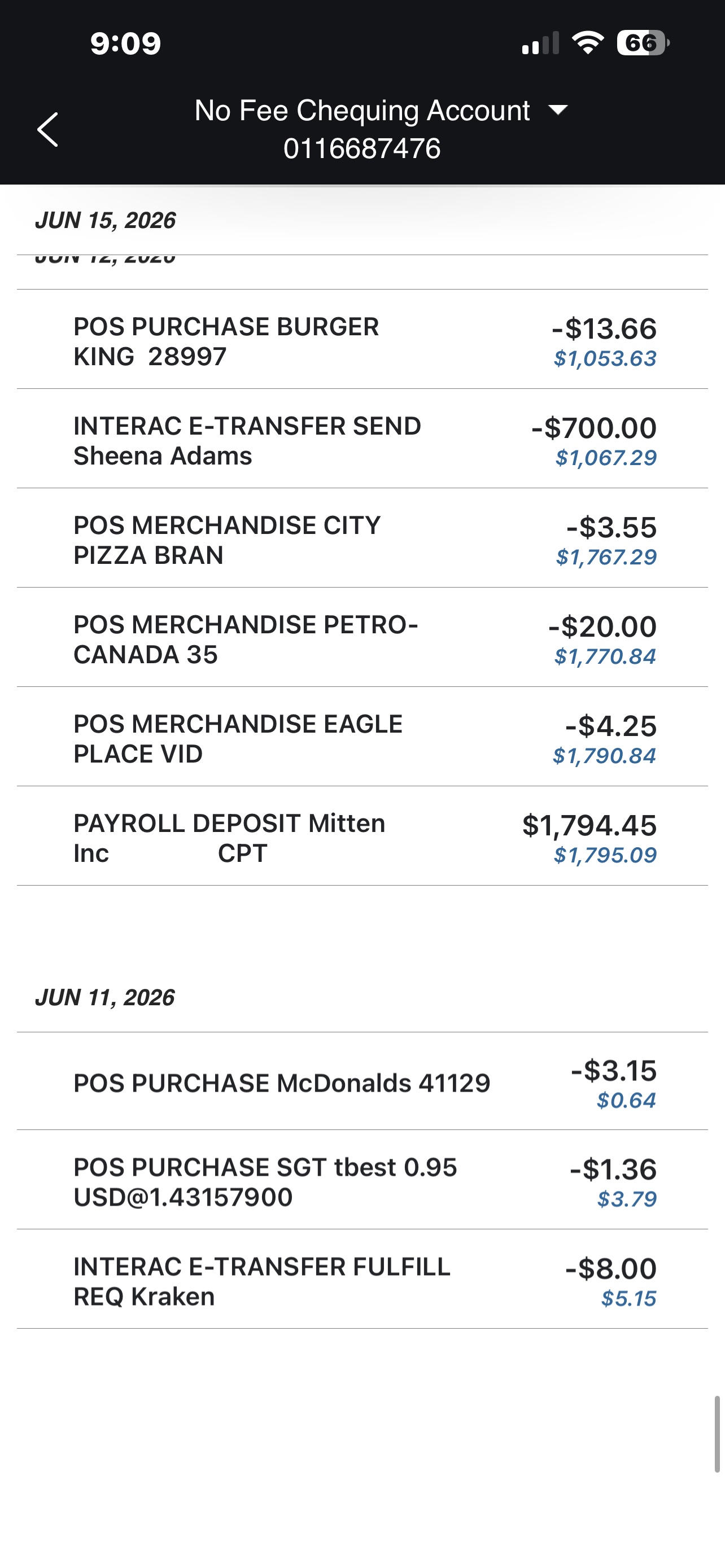Tap the battery level indicator
The image size is (725, 1568).
point(643,43)
